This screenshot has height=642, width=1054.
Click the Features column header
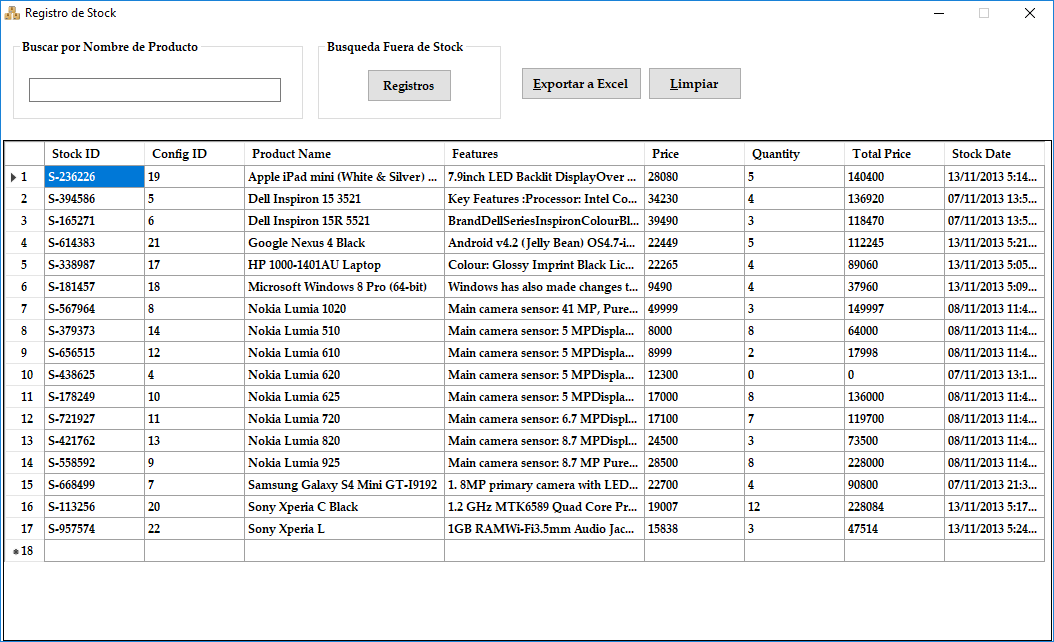pos(544,153)
